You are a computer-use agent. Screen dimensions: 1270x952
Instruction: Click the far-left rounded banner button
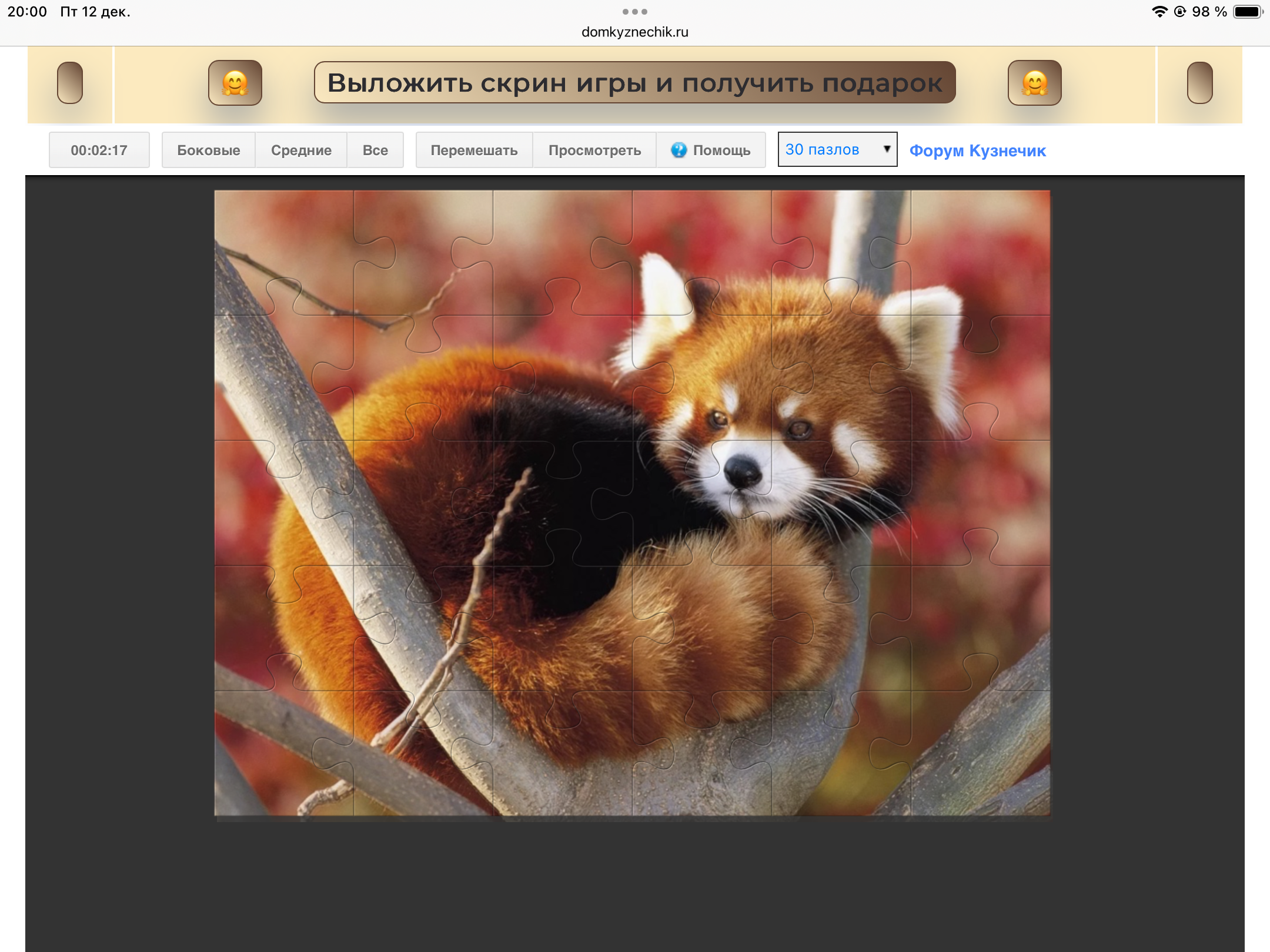(x=69, y=83)
